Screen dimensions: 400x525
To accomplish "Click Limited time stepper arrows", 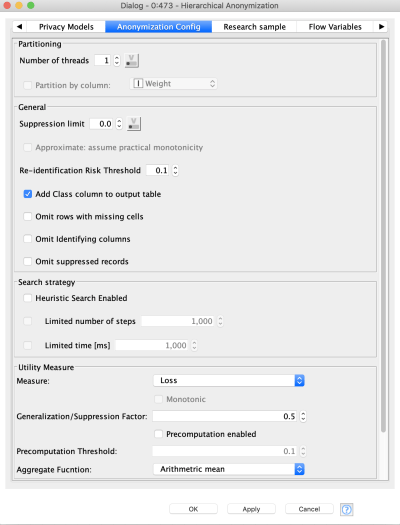I will (x=194, y=345).
